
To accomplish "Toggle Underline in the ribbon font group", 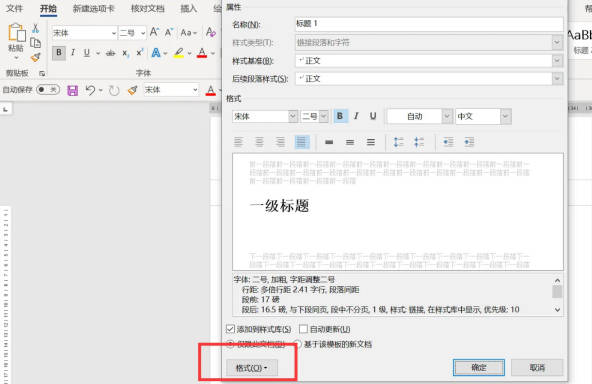I will tap(87, 52).
